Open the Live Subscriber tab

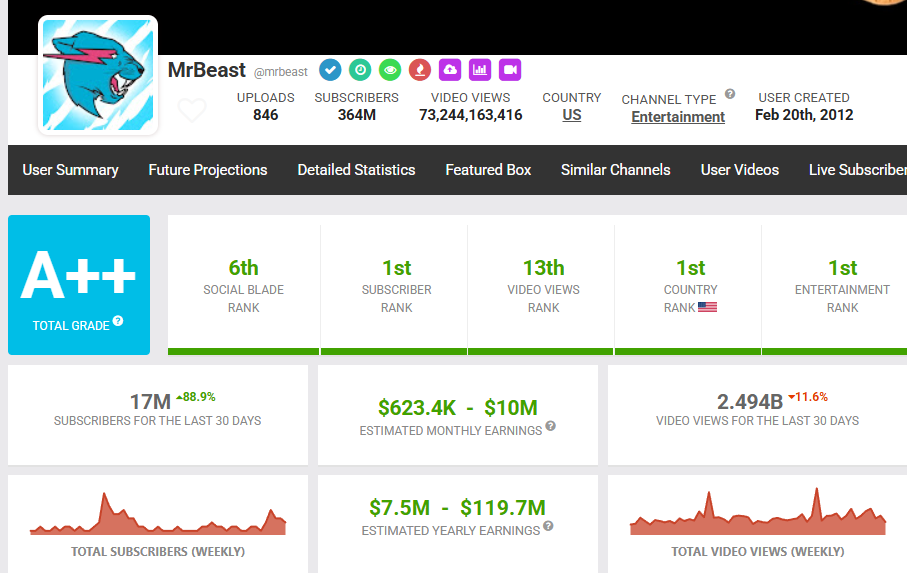(858, 170)
